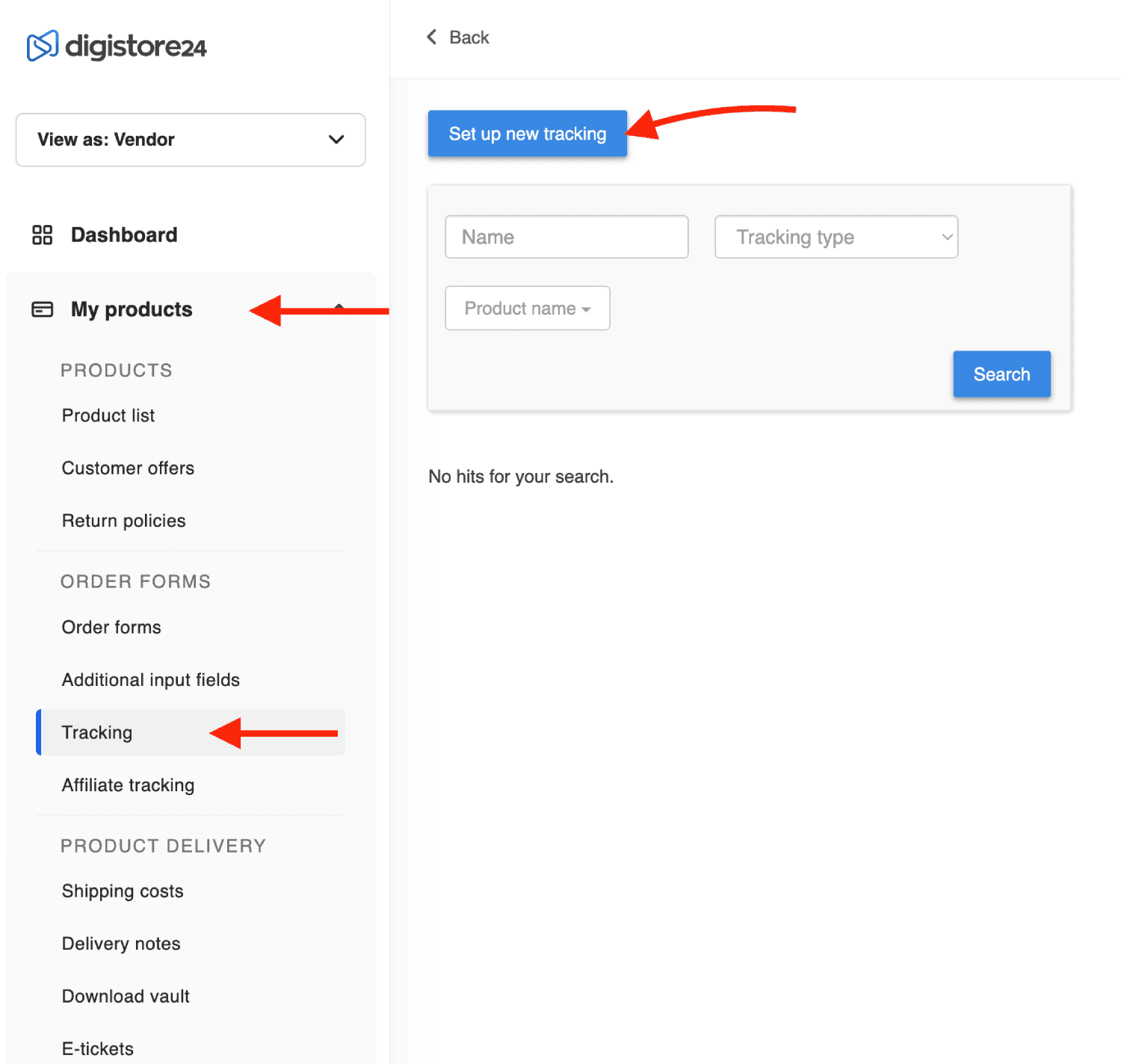Click the 'No hits for your search.' text
Viewport: 1121px width, 1064px height.
coord(521,477)
